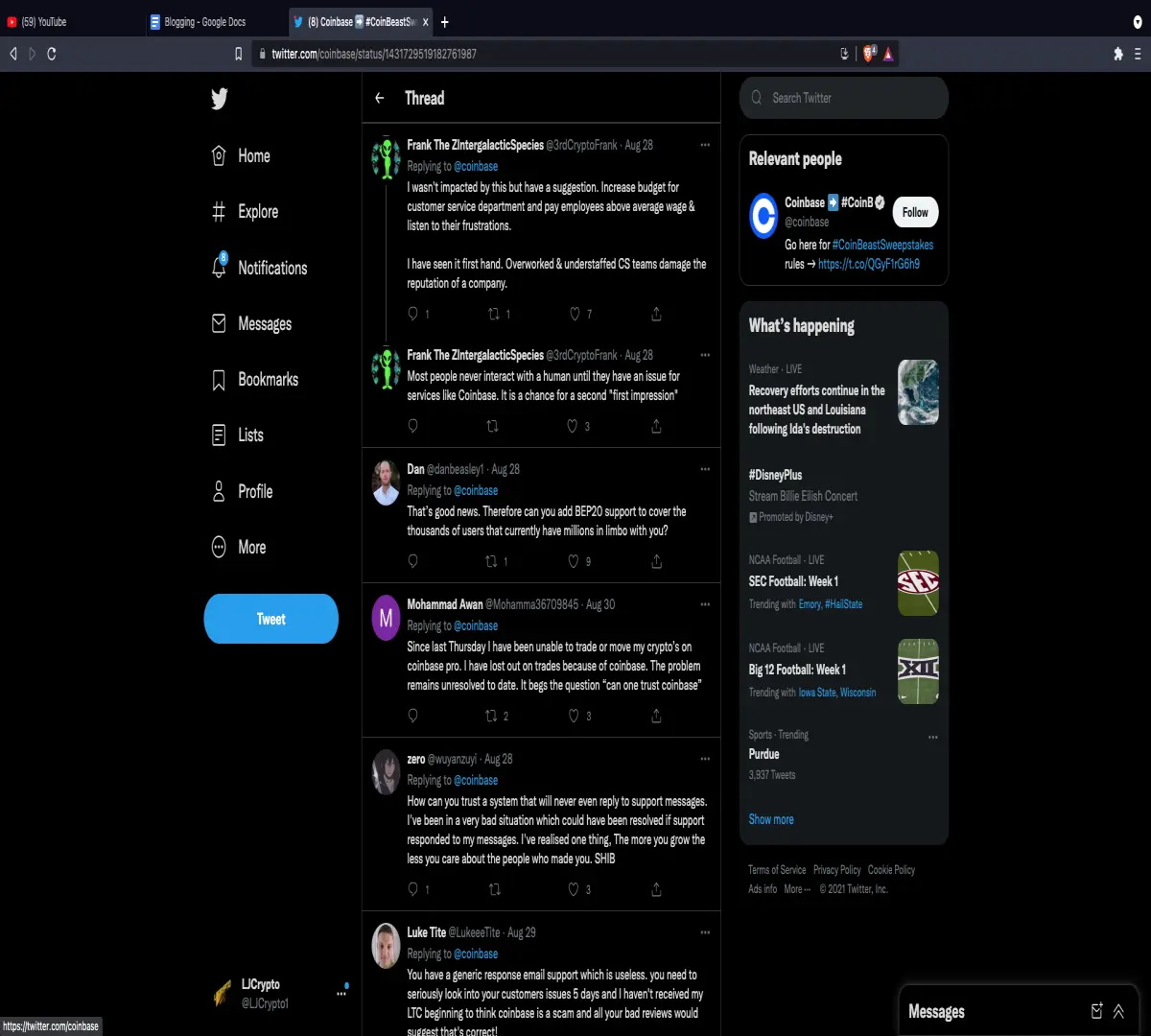
Task: Open Notifications in the sidebar
Action: (x=259, y=268)
